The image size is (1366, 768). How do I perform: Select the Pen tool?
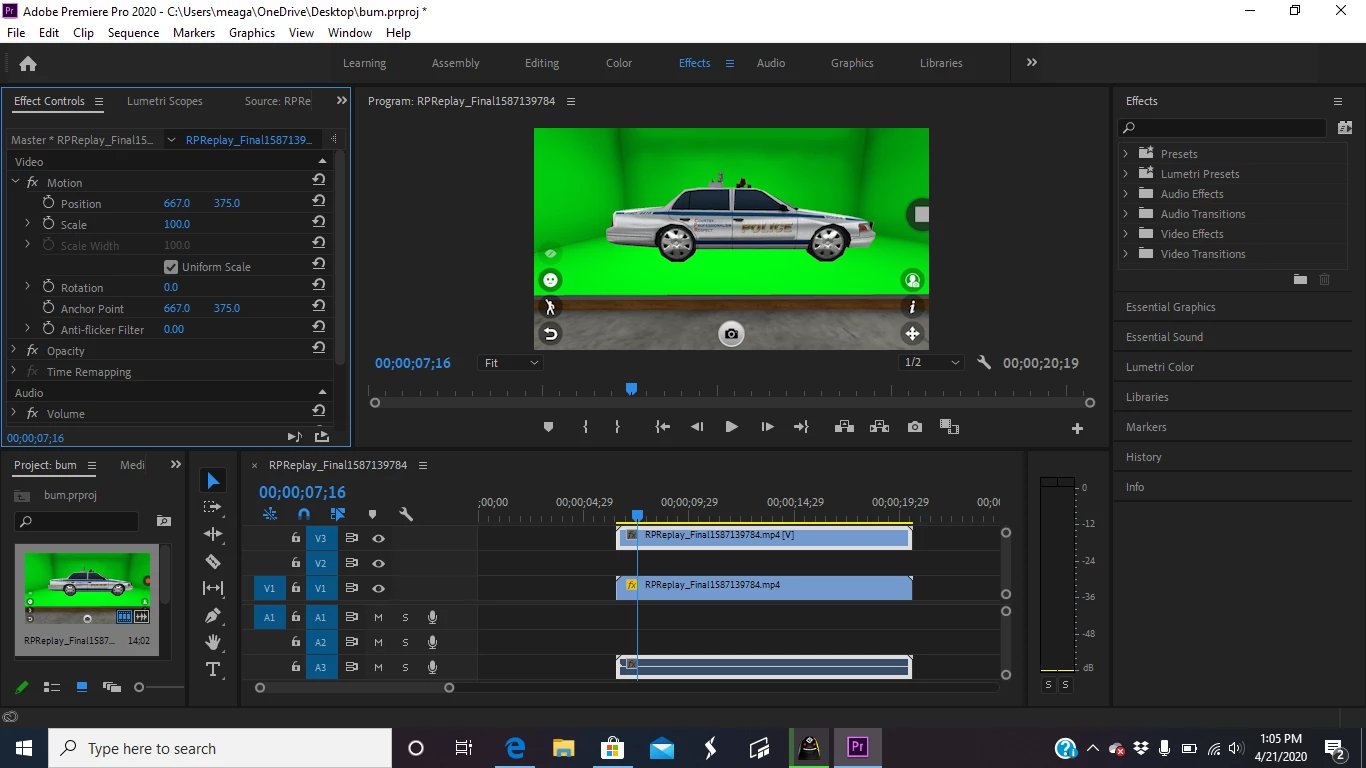(x=213, y=615)
